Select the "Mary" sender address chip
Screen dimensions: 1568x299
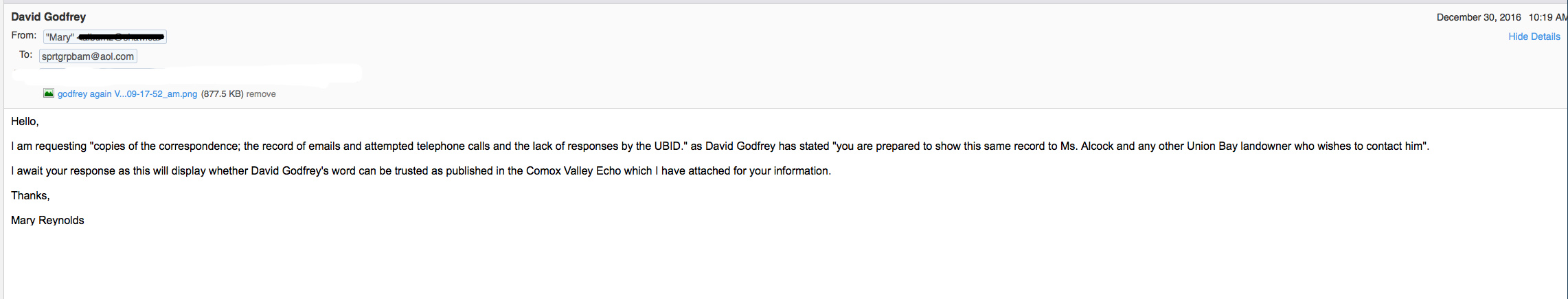click(104, 37)
